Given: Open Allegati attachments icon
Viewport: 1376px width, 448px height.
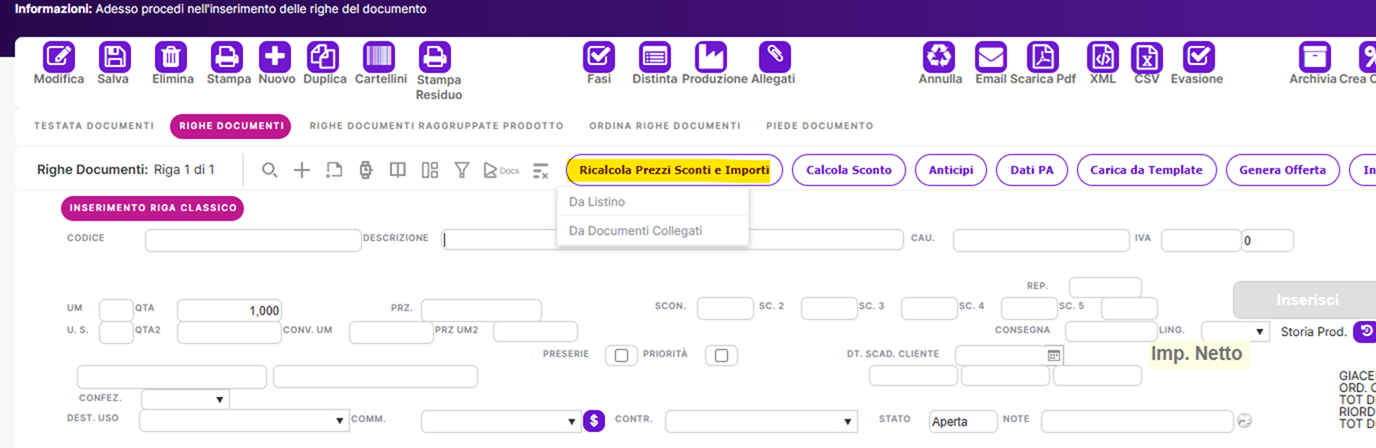Looking at the screenshot, I should pos(774,56).
